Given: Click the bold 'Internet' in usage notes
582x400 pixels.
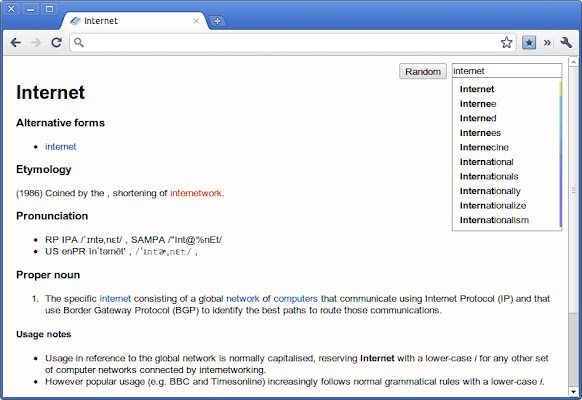Looking at the screenshot, I should (x=377, y=358).
